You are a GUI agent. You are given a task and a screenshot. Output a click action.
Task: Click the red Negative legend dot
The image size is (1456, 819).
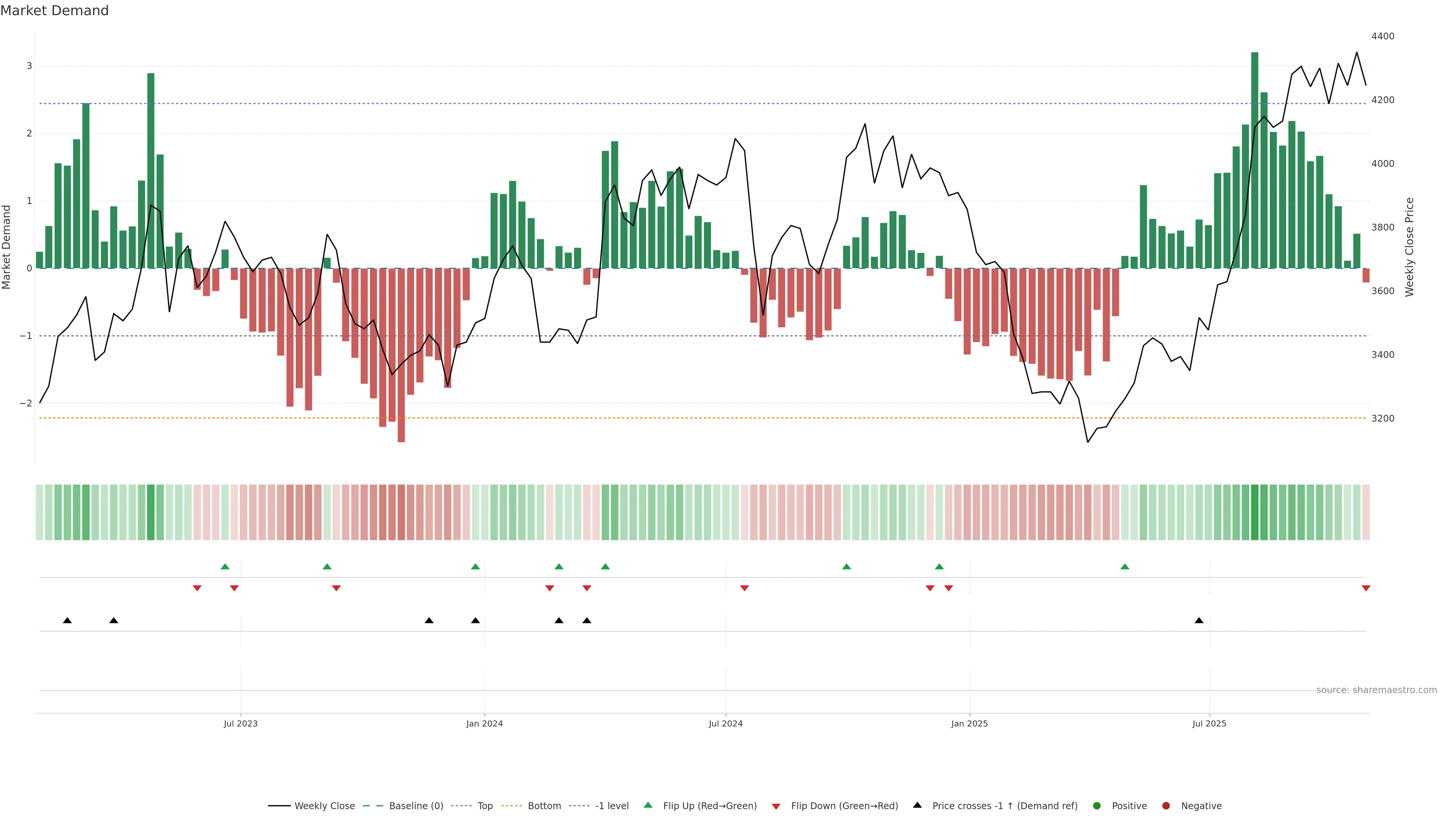click(1166, 805)
